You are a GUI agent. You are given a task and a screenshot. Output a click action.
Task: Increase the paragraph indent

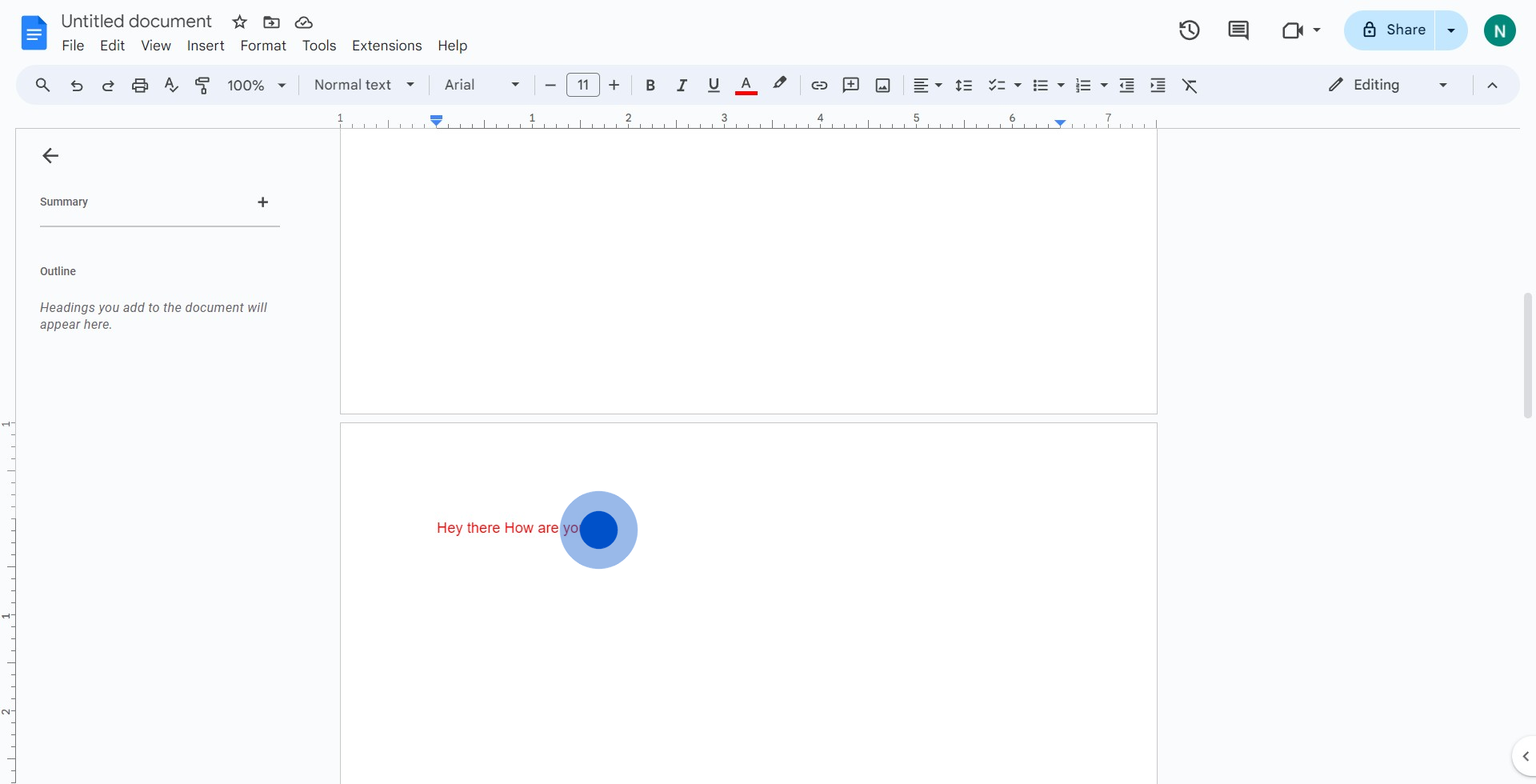[x=1158, y=86]
